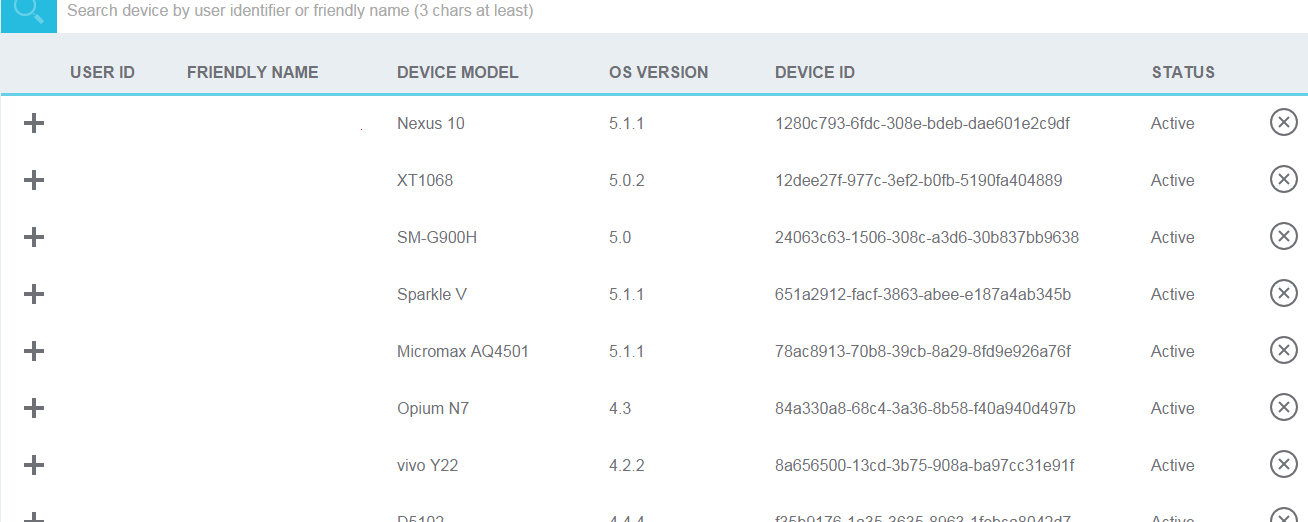Expand the XT1068 device row
This screenshot has width=1308, height=522.
pyautogui.click(x=34, y=180)
